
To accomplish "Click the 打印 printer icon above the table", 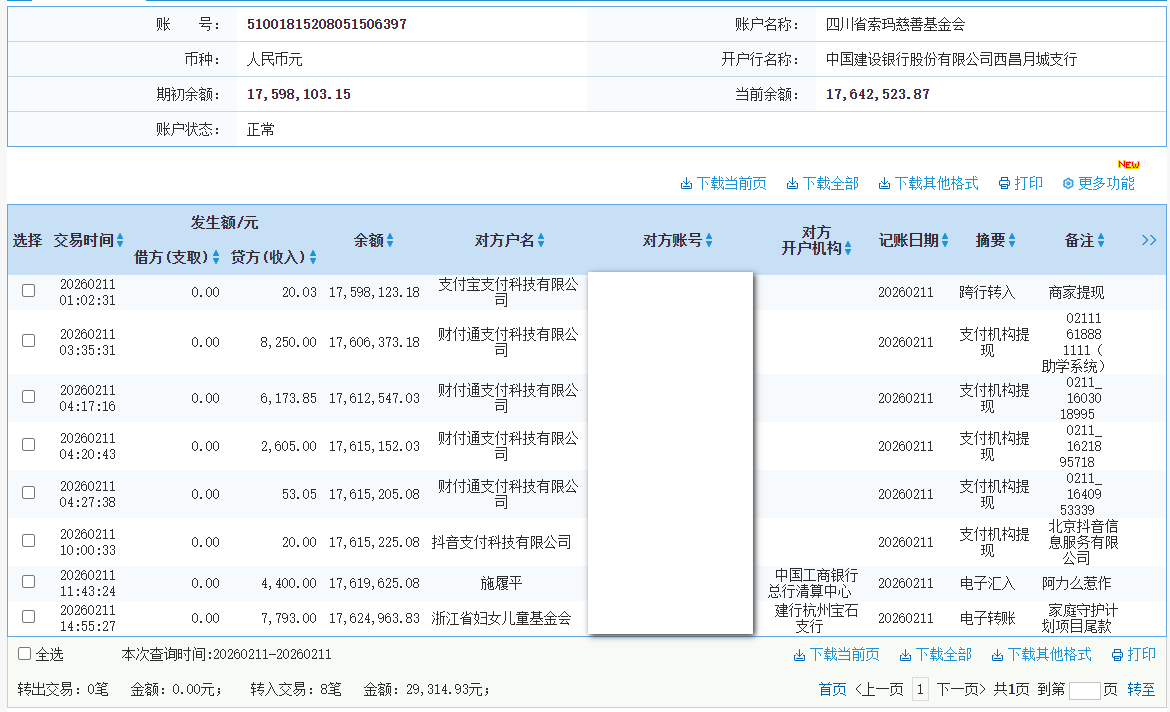I will point(1005,183).
